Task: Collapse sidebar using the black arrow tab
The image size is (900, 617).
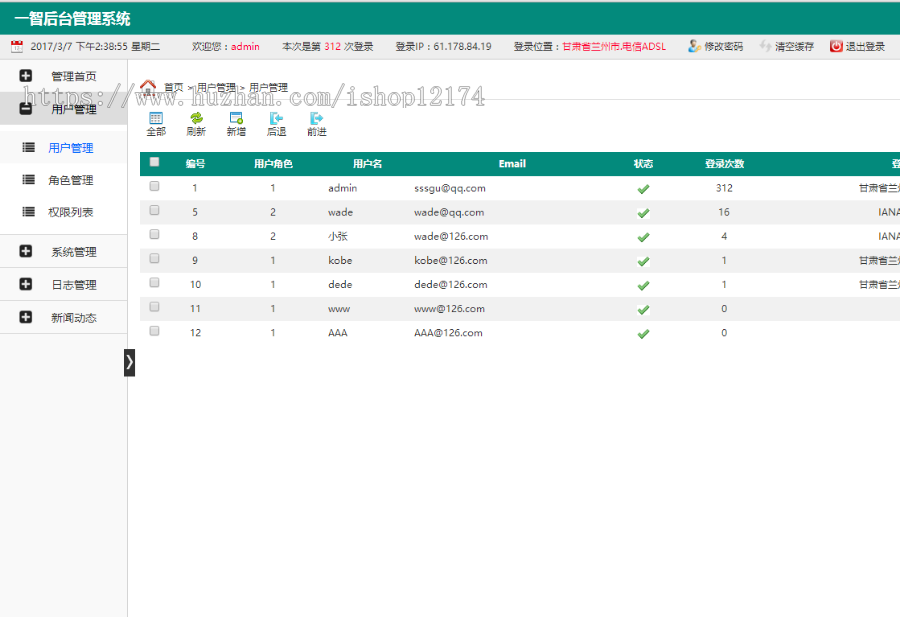Action: pos(130,363)
